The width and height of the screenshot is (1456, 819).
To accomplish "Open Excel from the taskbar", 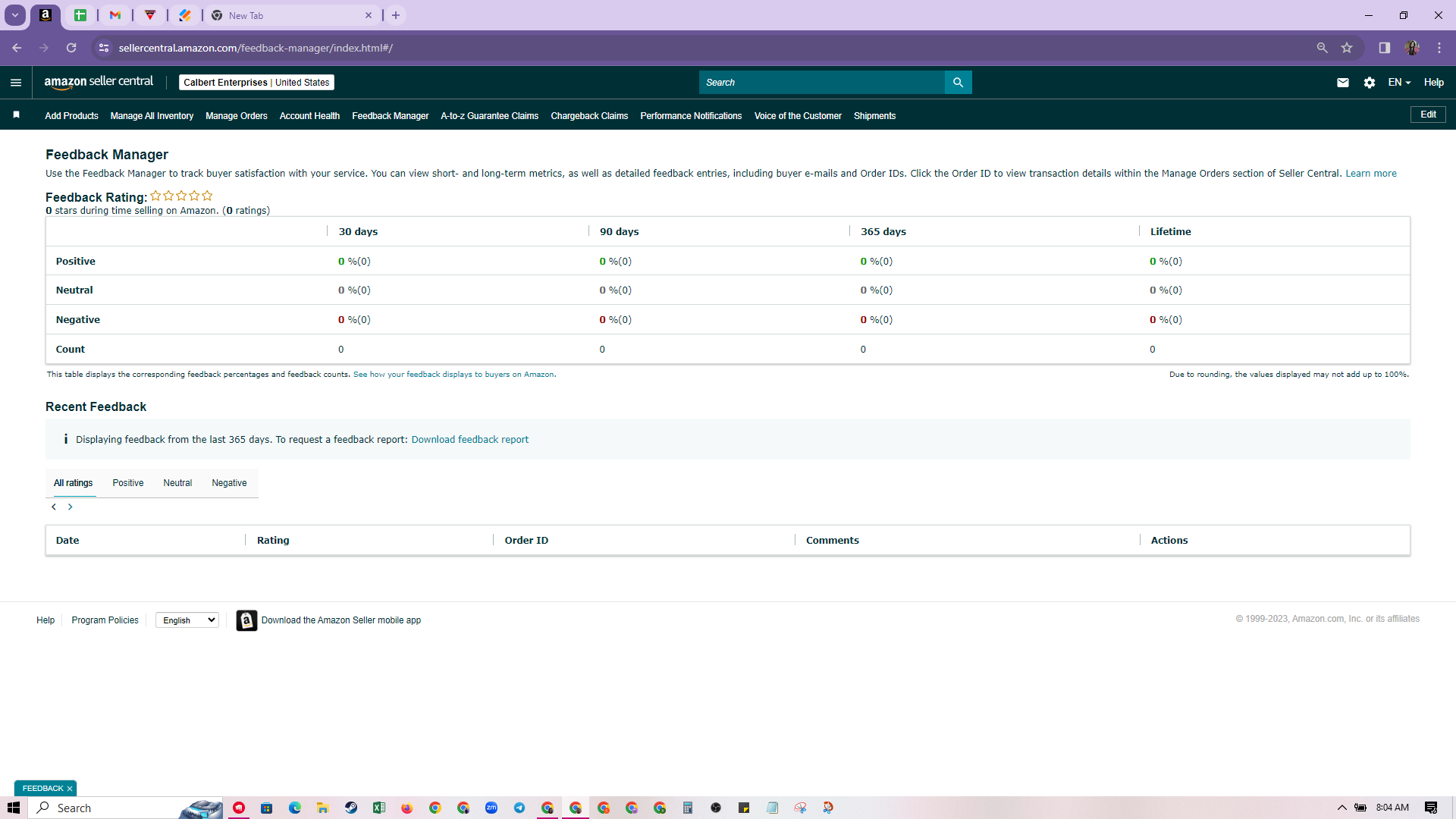I will point(379,808).
